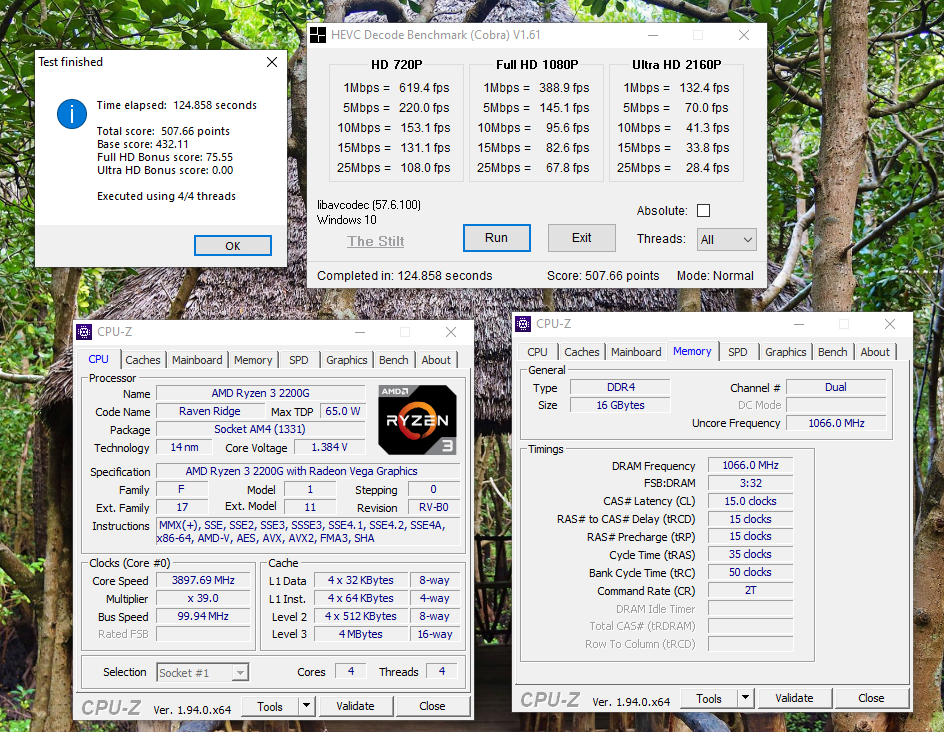This screenshot has height=732, width=944.
Task: Open the Socket #1 selection dropdown
Action: point(203,672)
